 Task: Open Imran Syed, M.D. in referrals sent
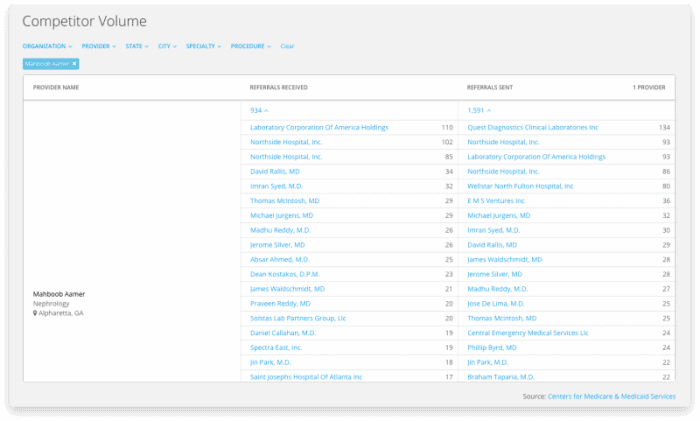pos(494,230)
